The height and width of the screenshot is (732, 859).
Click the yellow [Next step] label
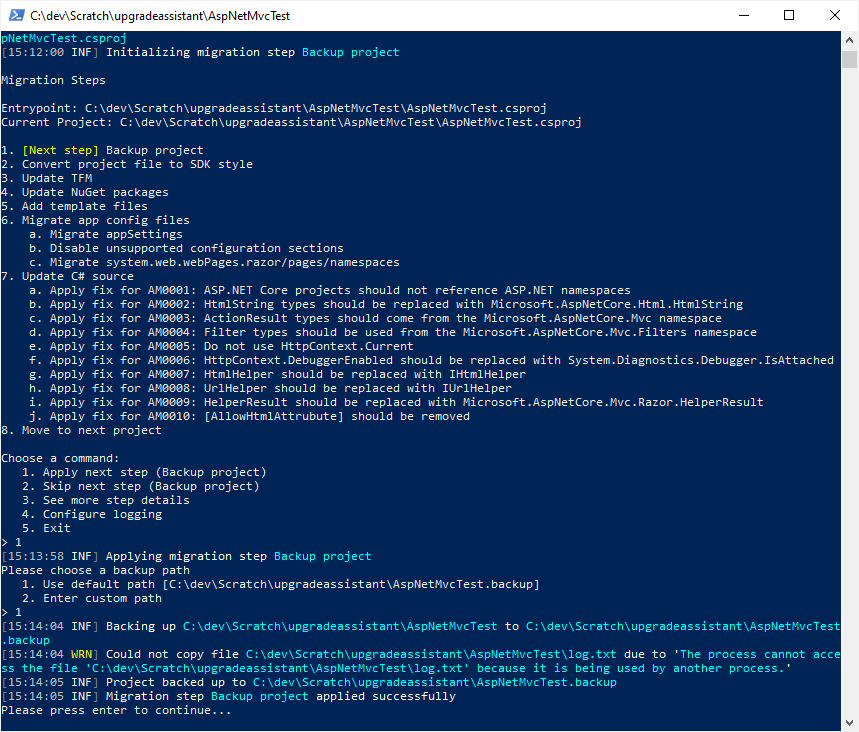pos(60,150)
